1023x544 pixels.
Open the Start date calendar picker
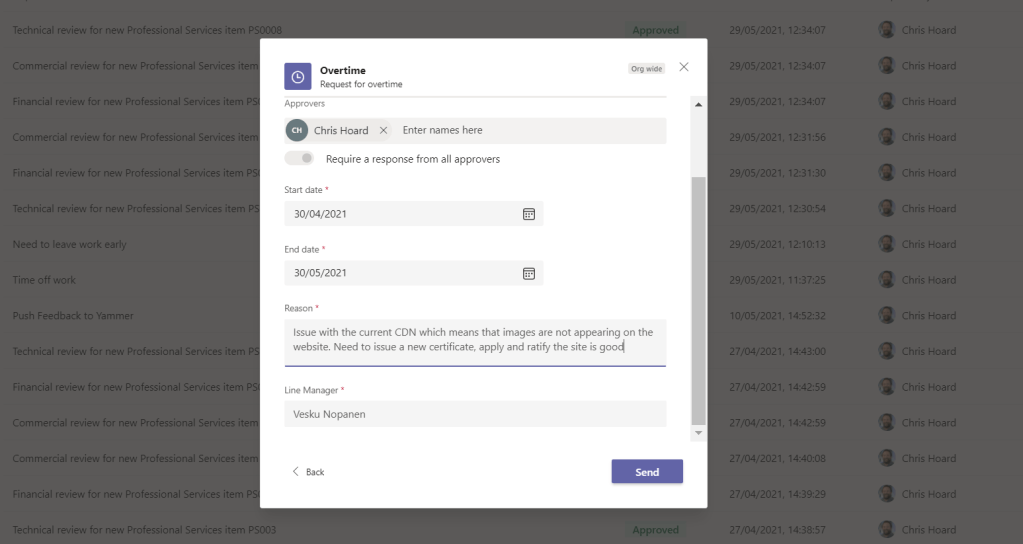[529, 214]
